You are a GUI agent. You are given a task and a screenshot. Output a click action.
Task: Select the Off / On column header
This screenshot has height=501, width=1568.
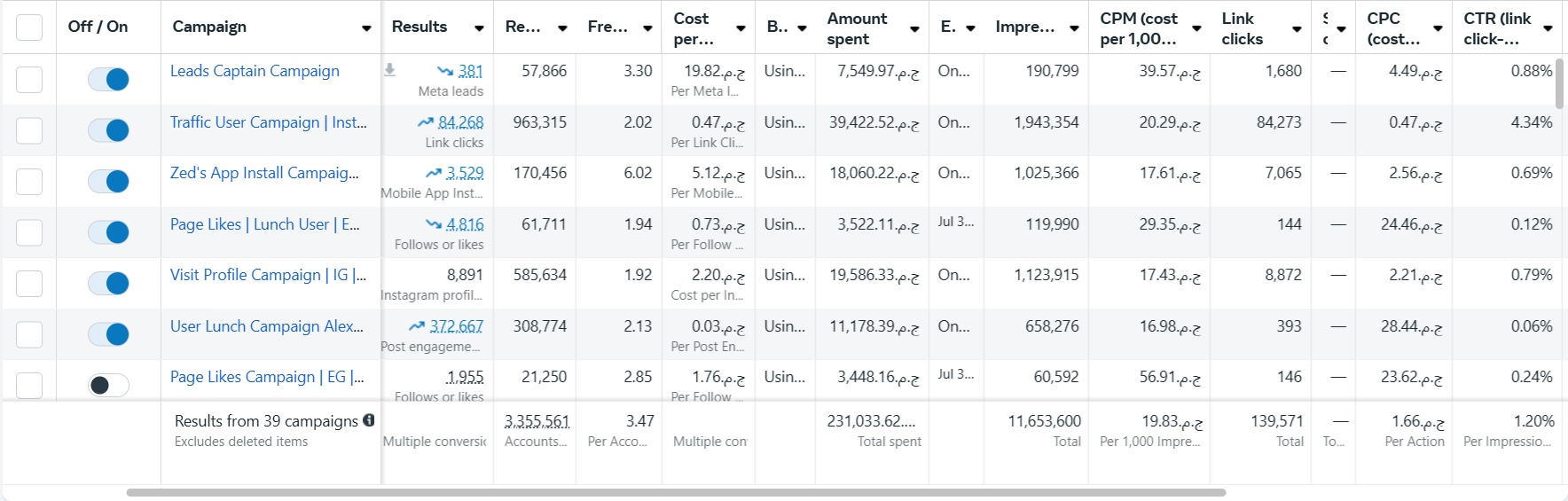point(98,27)
